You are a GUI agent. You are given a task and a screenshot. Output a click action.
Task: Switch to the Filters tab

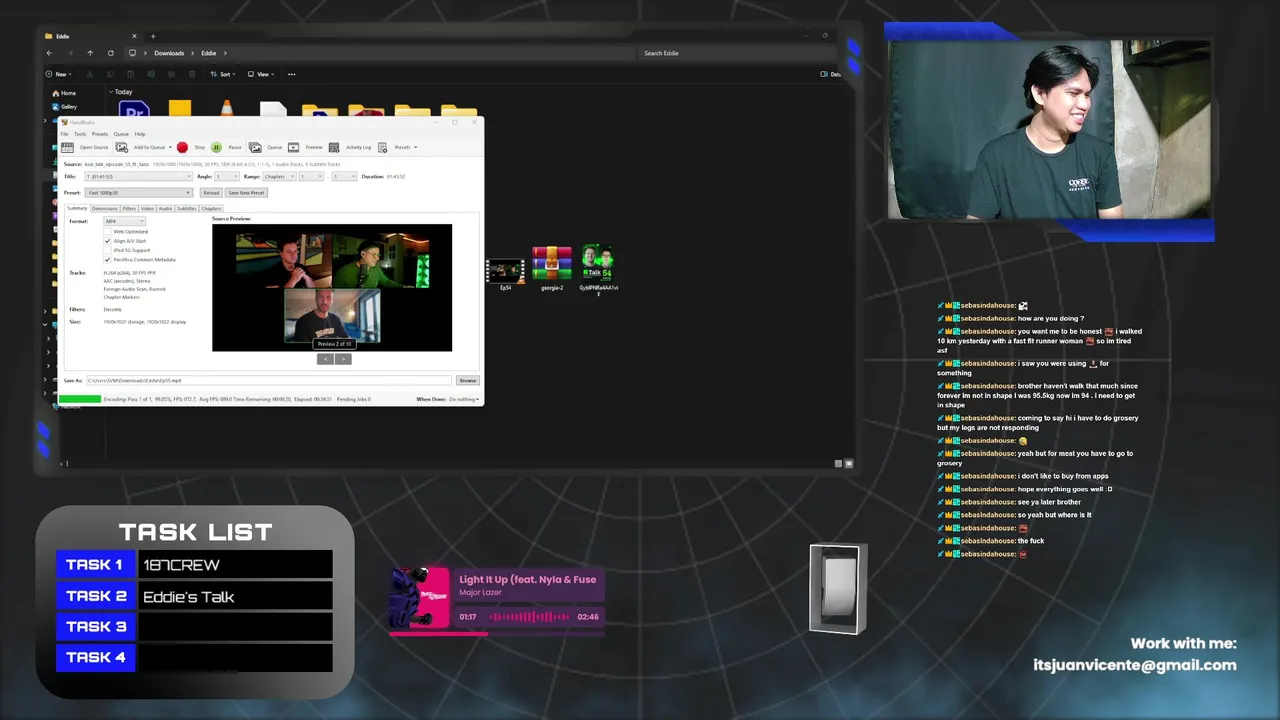pyautogui.click(x=129, y=208)
